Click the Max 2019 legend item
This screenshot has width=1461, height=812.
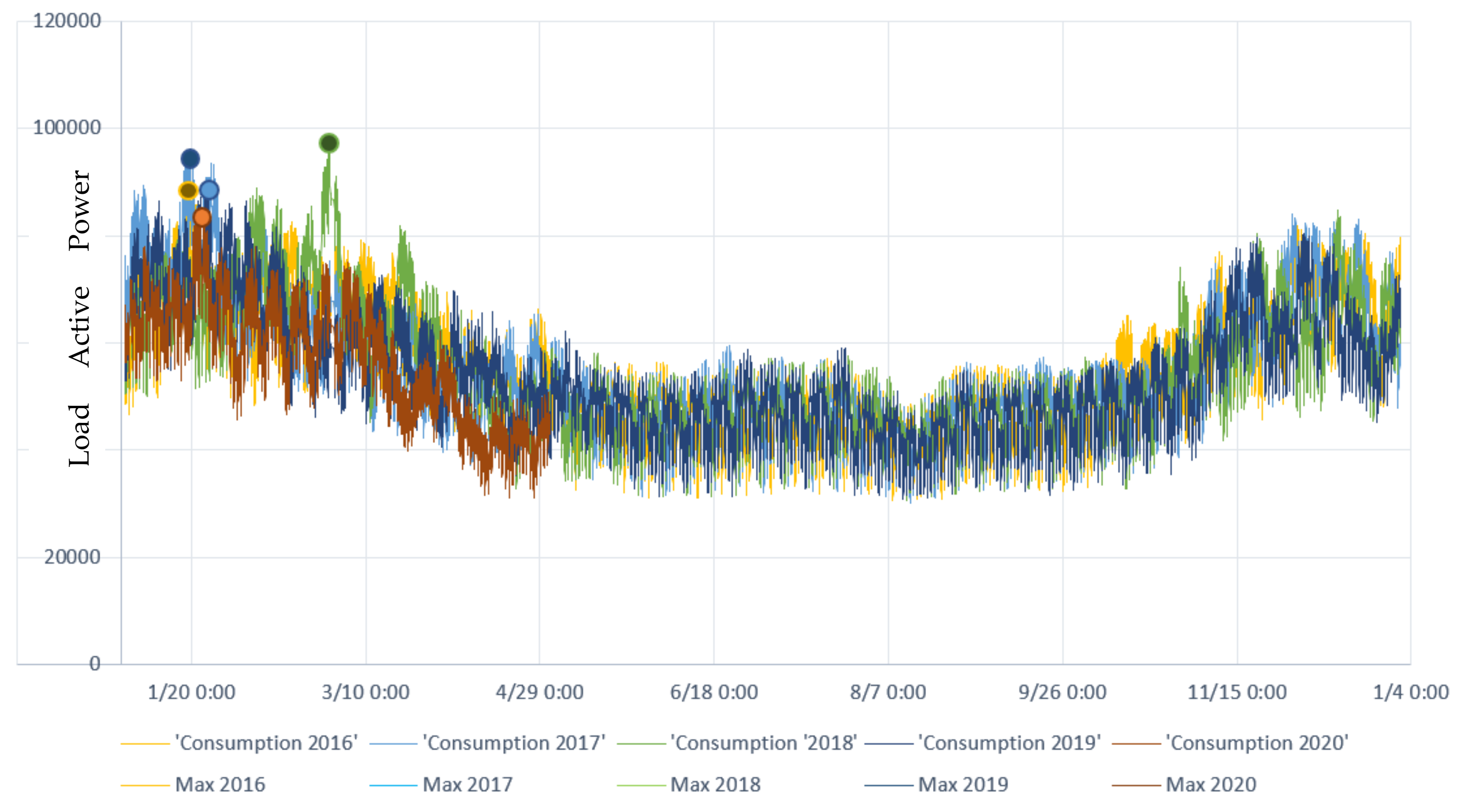pos(963,785)
